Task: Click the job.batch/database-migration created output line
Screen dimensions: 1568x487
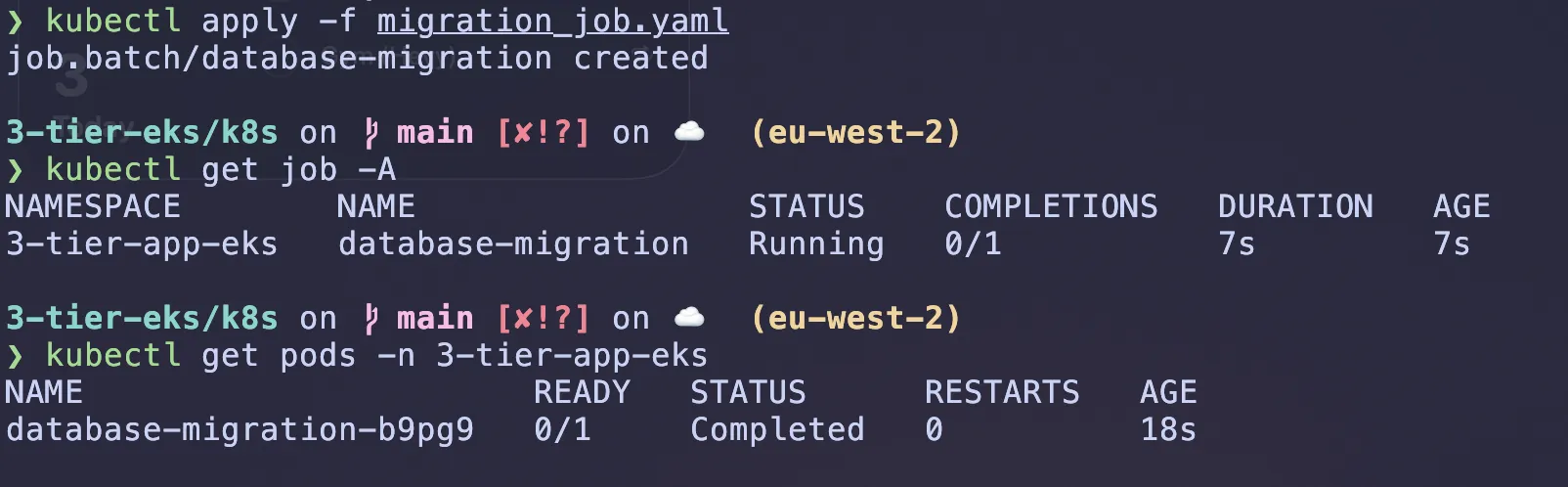Action: 357,59
